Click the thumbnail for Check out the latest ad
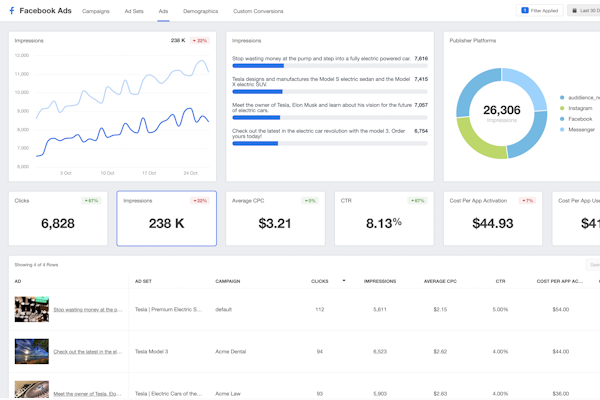600x400 pixels. tap(32, 351)
